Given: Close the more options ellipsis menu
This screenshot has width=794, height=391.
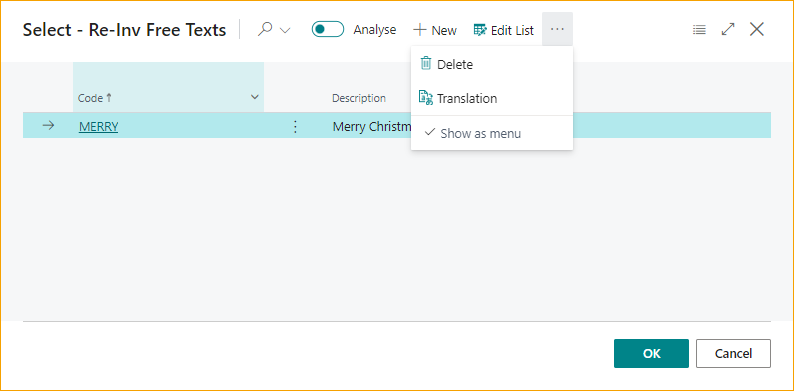Looking at the screenshot, I should click(558, 29).
